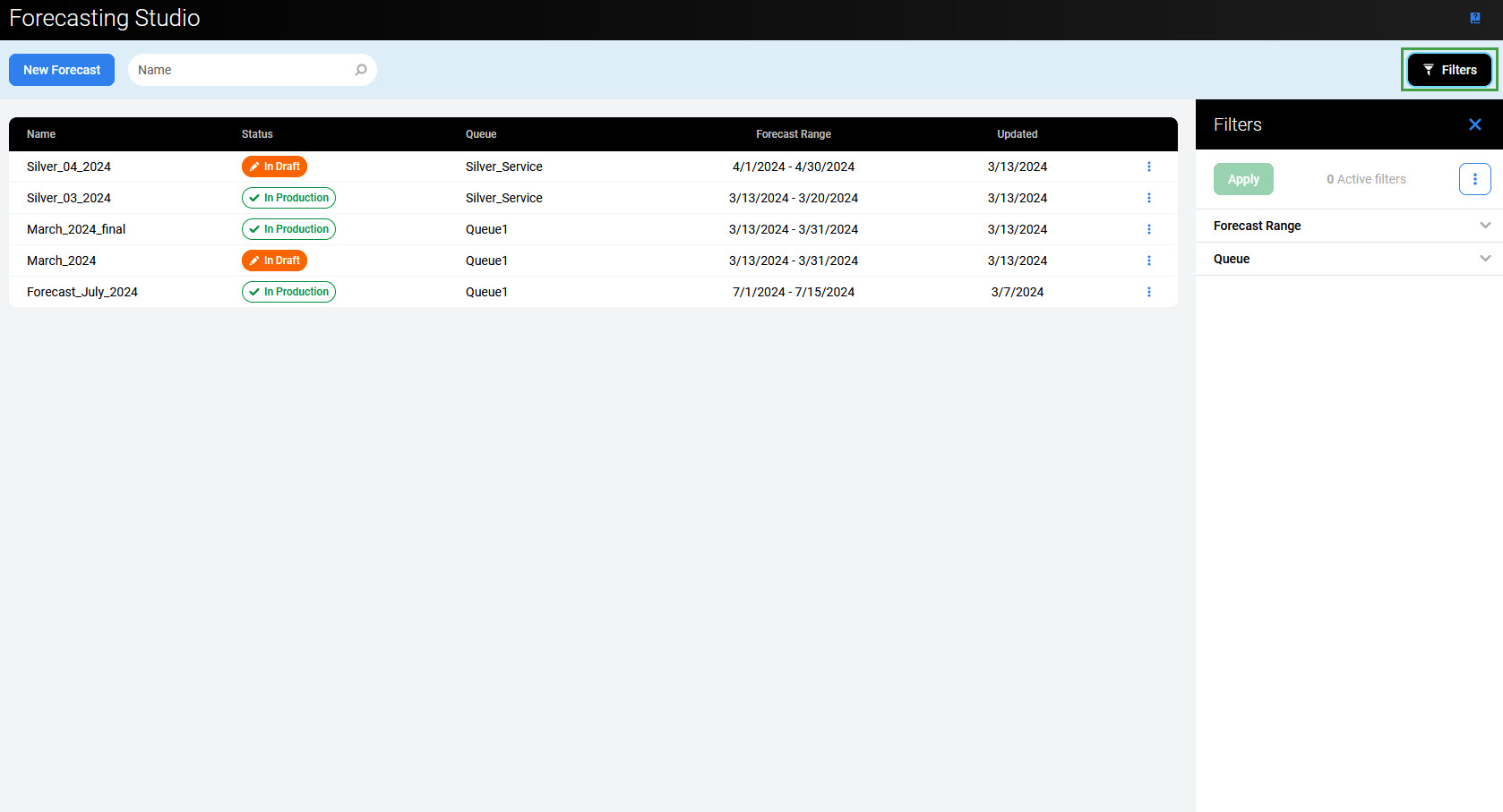1503x812 pixels.
Task: Open row options for Silver_03_2024
Action: click(1148, 198)
